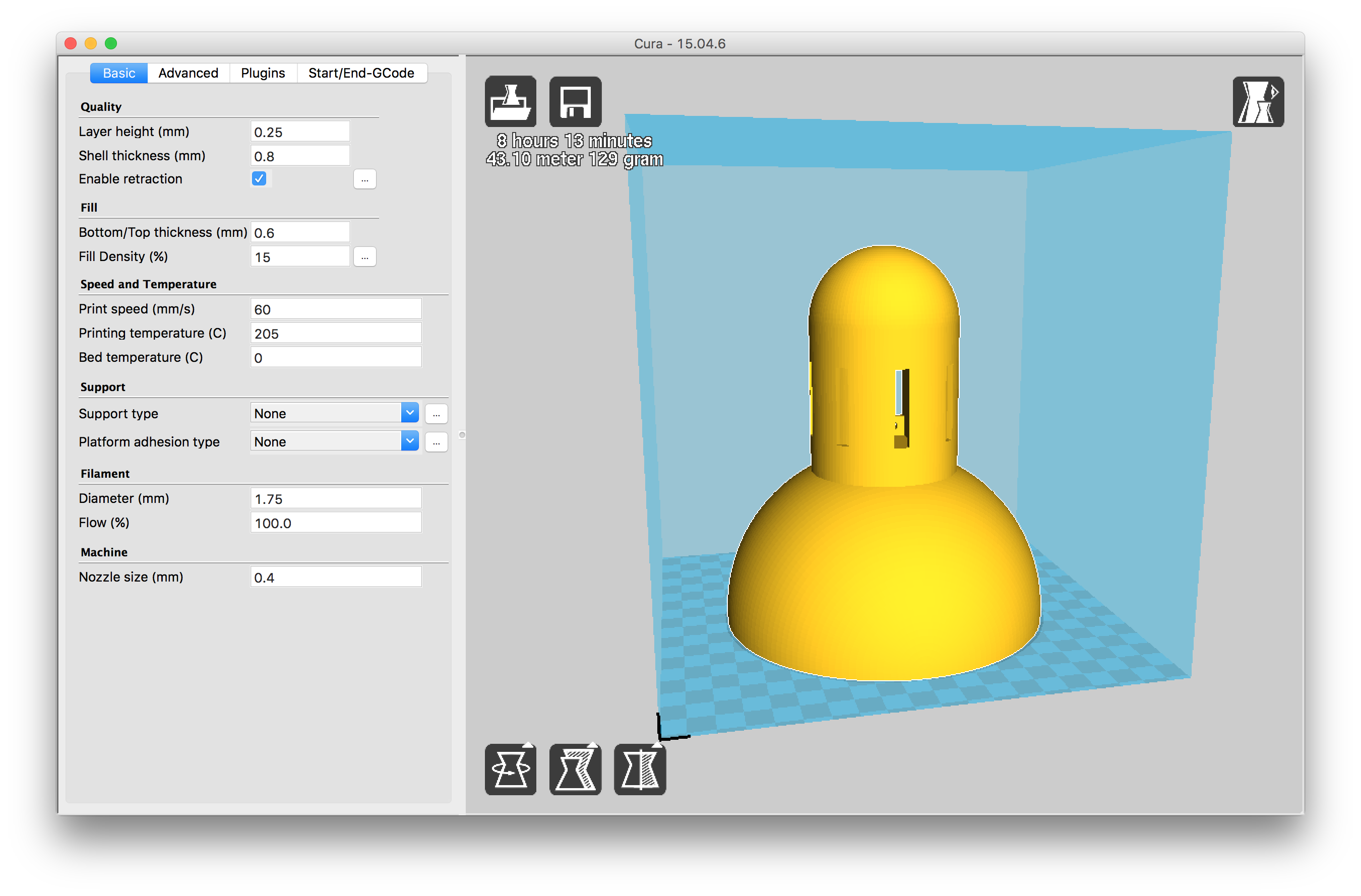Select the Mirror tool icon
This screenshot has width=1361, height=896.
click(x=640, y=770)
